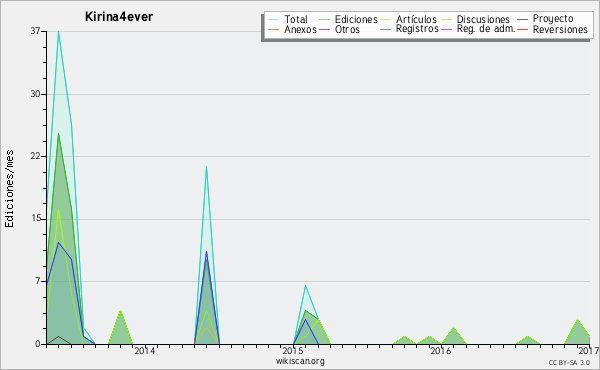Click the mid-2014 Total peak near 21
This screenshot has width=600, height=370.
(207, 166)
